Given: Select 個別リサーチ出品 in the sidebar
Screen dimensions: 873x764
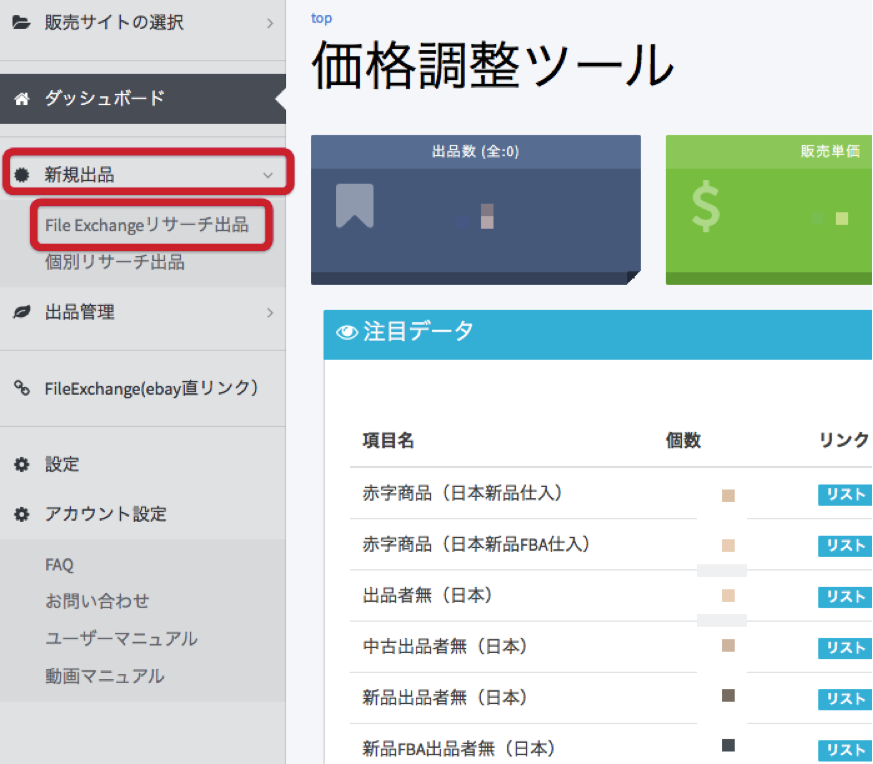Looking at the screenshot, I should click(x=114, y=263).
